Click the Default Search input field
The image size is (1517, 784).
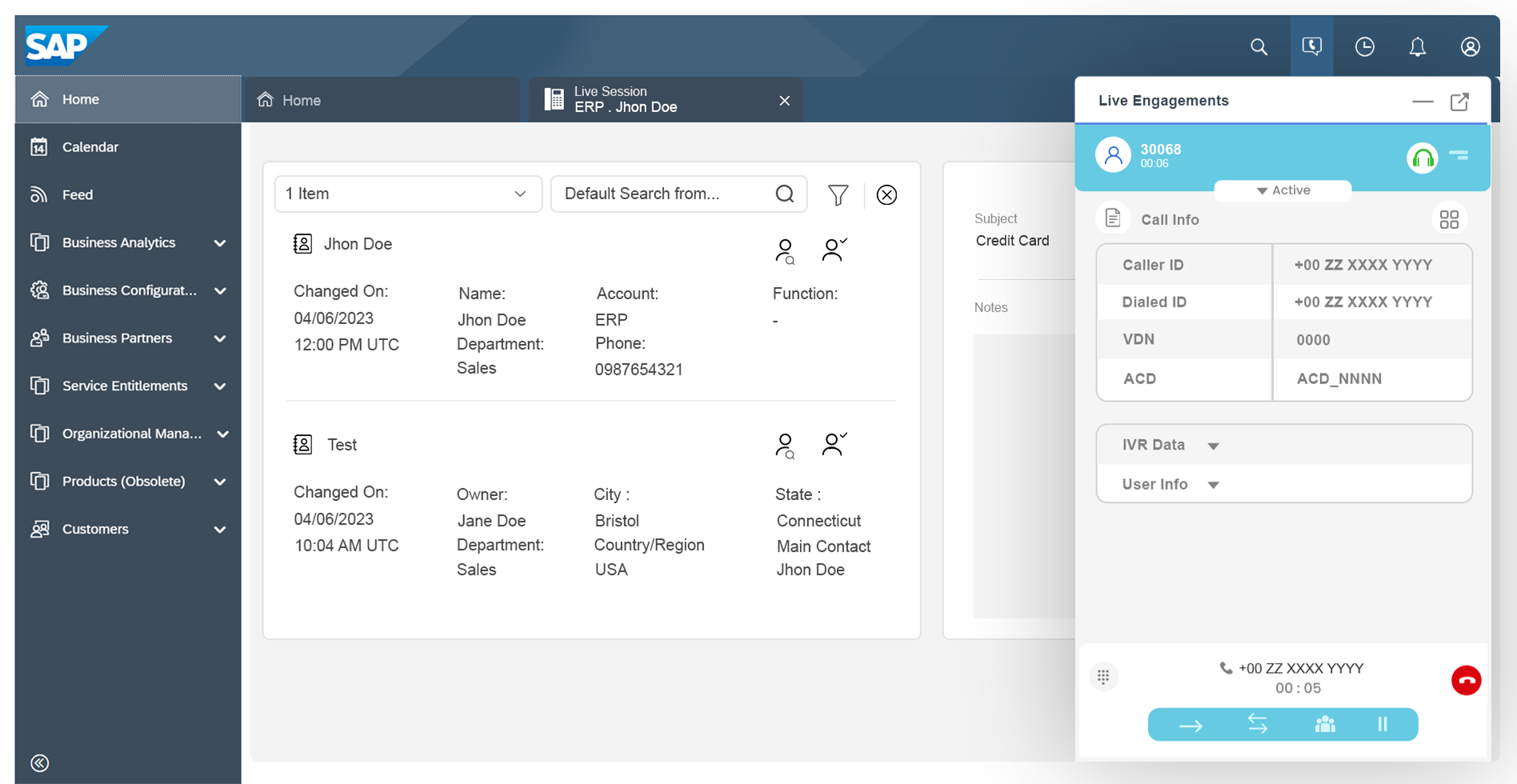[664, 194]
